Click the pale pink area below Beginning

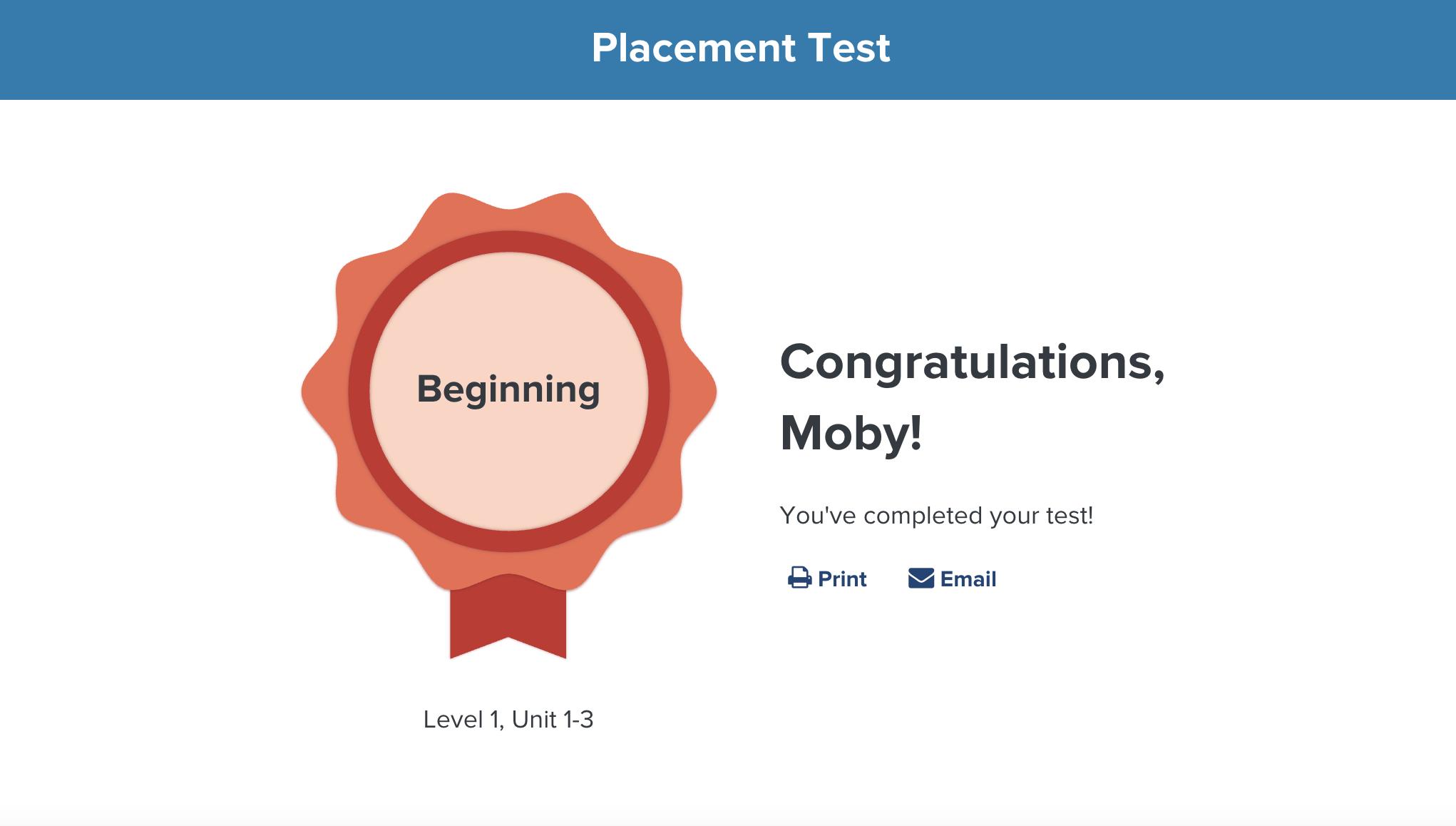click(508, 471)
